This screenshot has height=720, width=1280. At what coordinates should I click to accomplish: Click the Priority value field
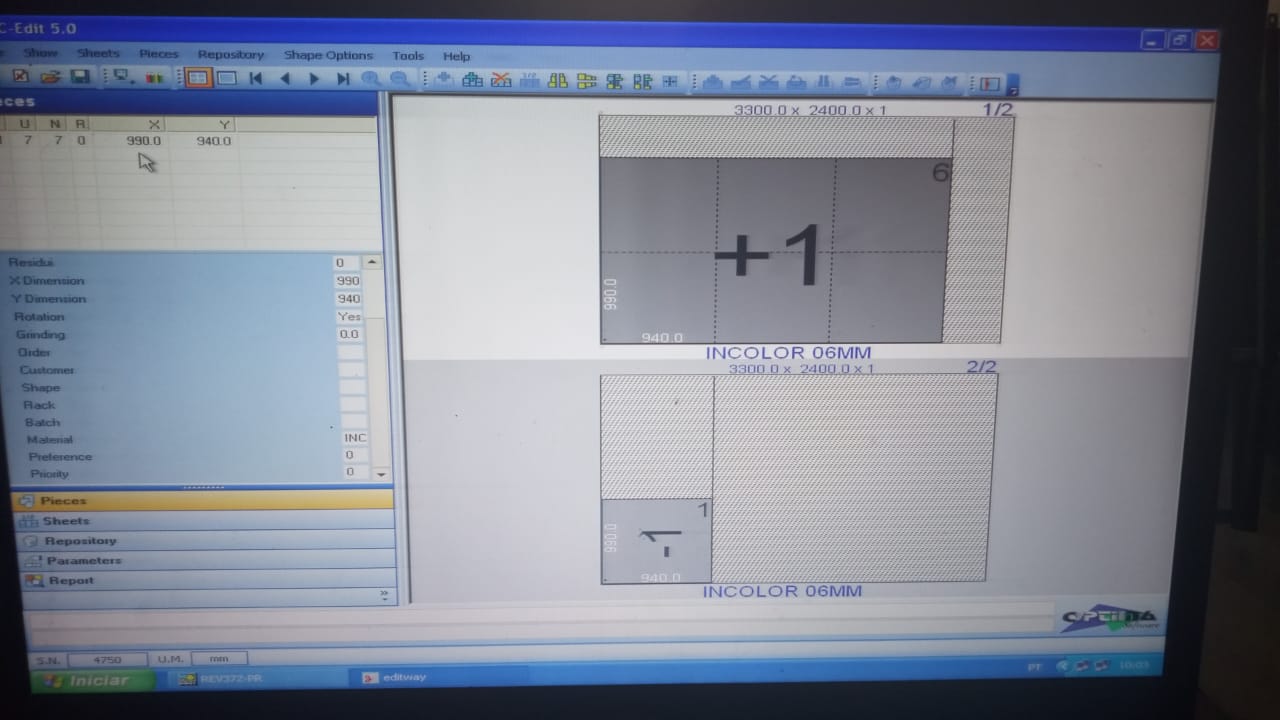click(x=357, y=472)
